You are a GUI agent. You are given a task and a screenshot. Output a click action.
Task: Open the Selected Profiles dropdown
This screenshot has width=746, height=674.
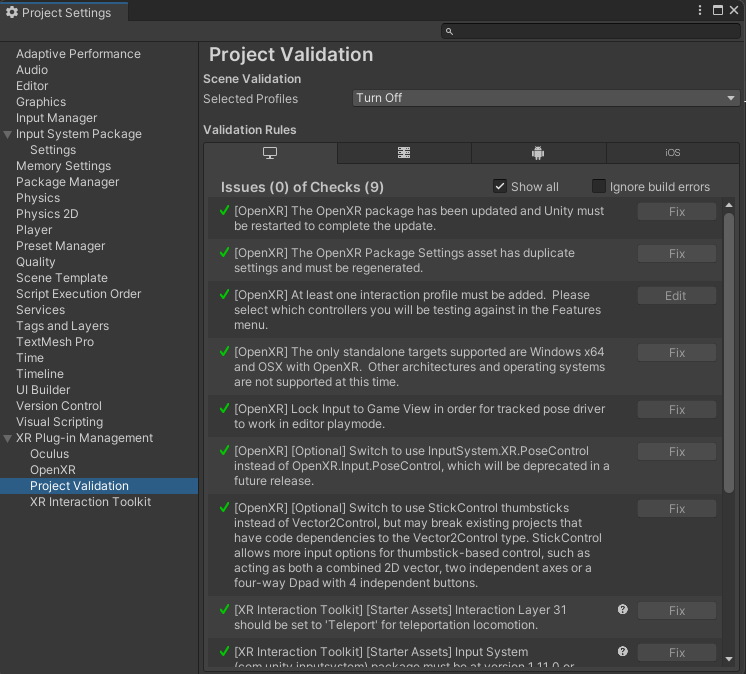point(546,98)
